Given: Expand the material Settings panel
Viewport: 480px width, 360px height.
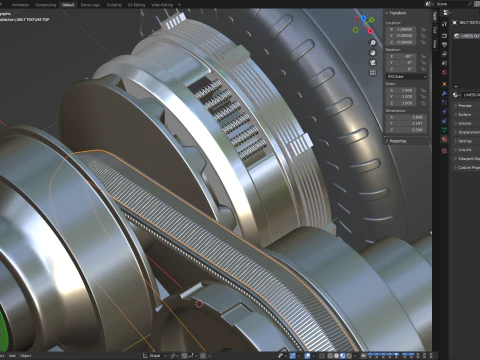Looking at the screenshot, I should pyautogui.click(x=465, y=141).
